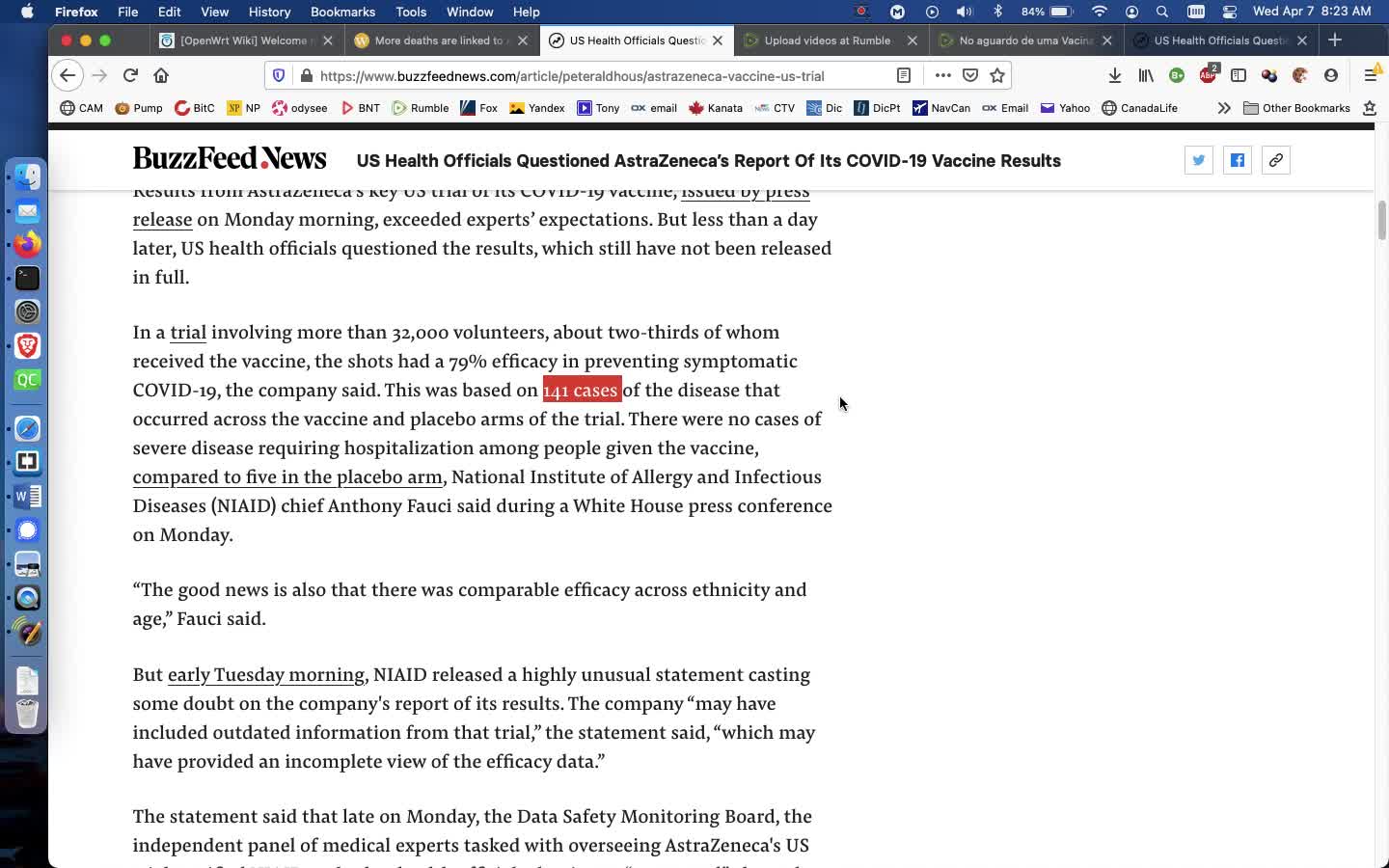Open the Other Bookmarks folder
1389x868 pixels.
[x=1296, y=108]
